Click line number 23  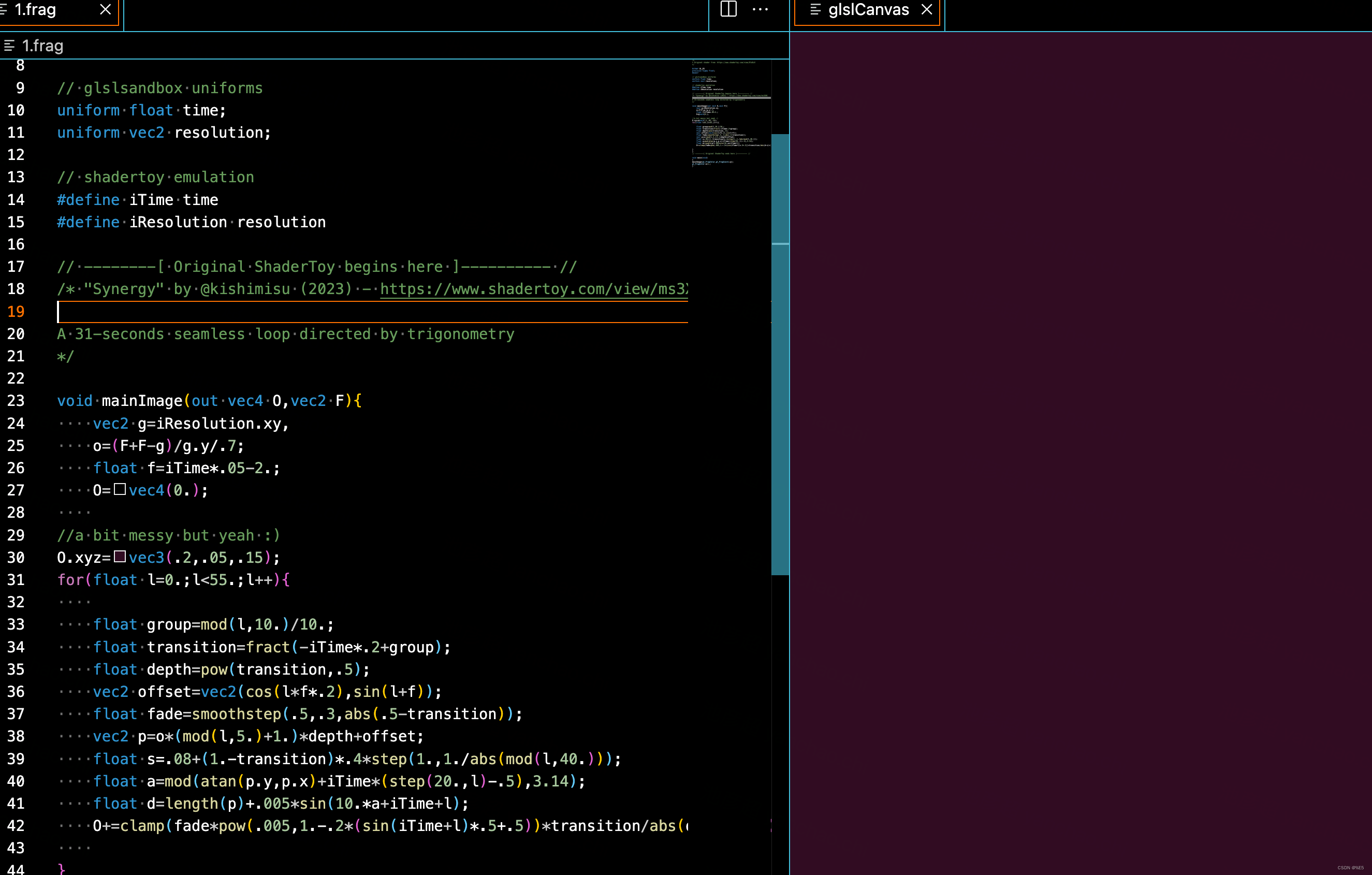[x=16, y=401]
